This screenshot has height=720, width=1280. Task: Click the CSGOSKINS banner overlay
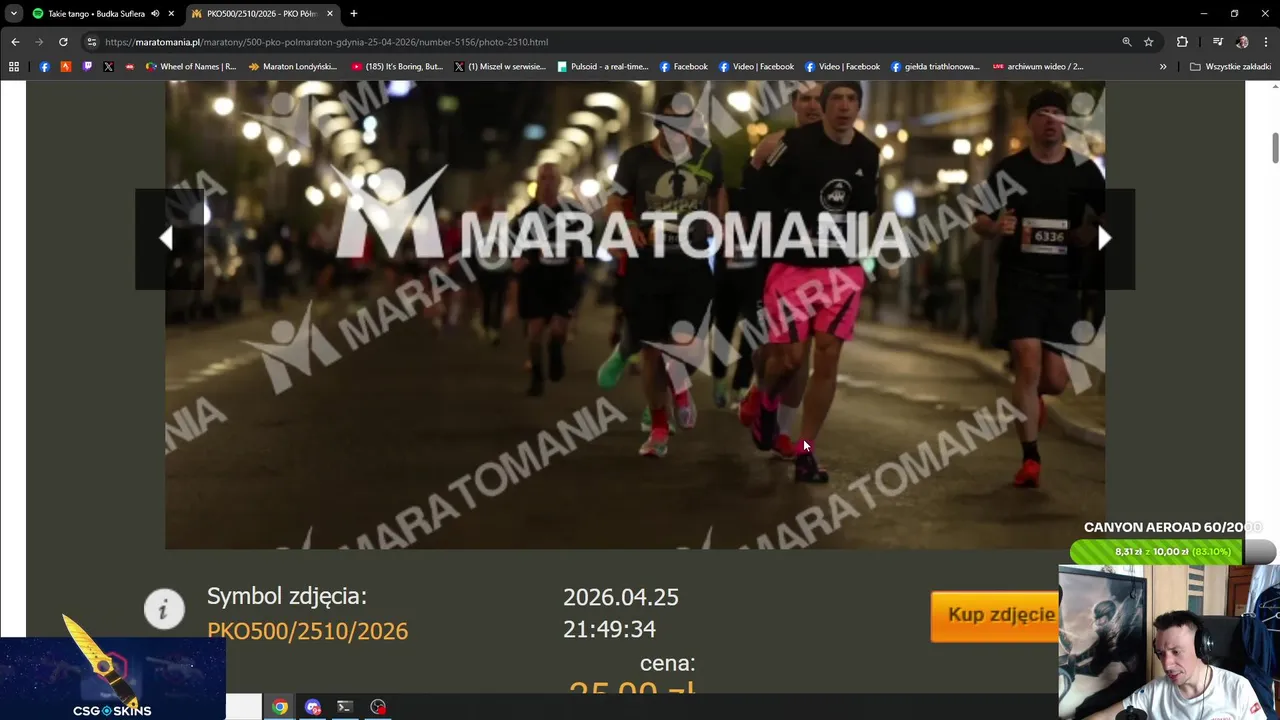click(112, 678)
